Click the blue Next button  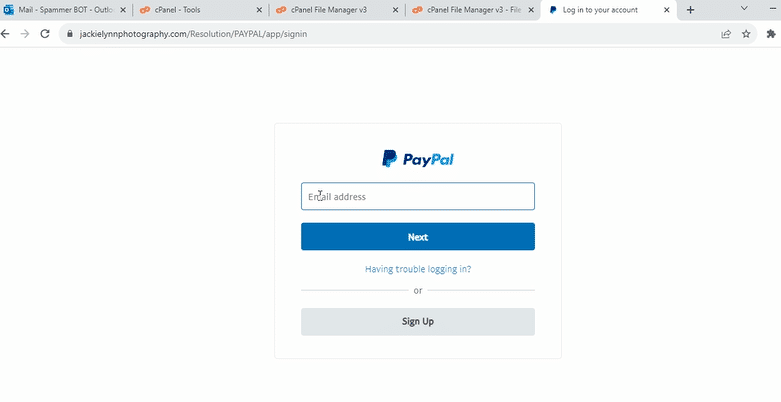[418, 237]
